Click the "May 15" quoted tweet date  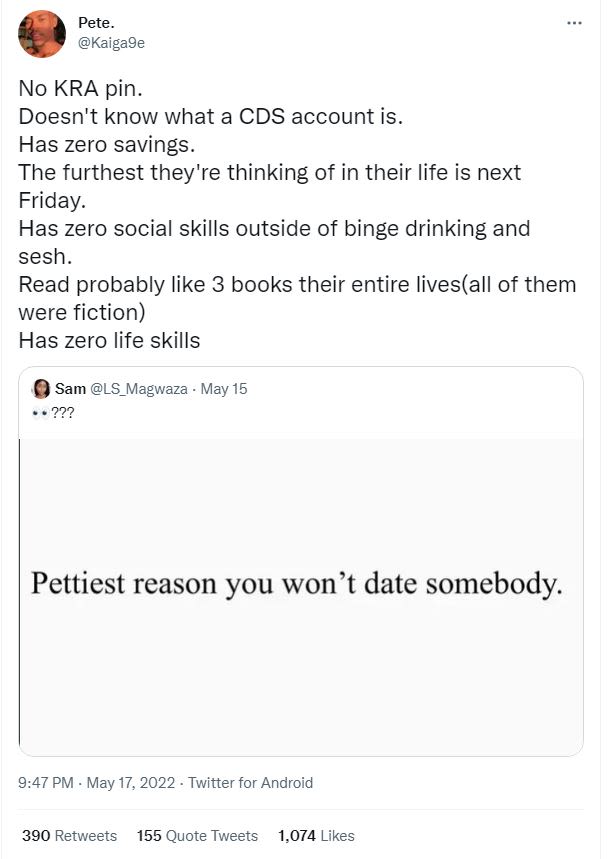pyautogui.click(x=224, y=389)
